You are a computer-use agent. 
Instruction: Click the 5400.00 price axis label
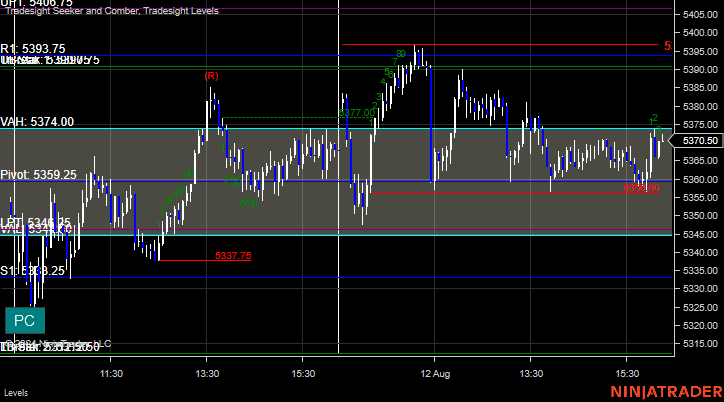pyautogui.click(x=700, y=33)
